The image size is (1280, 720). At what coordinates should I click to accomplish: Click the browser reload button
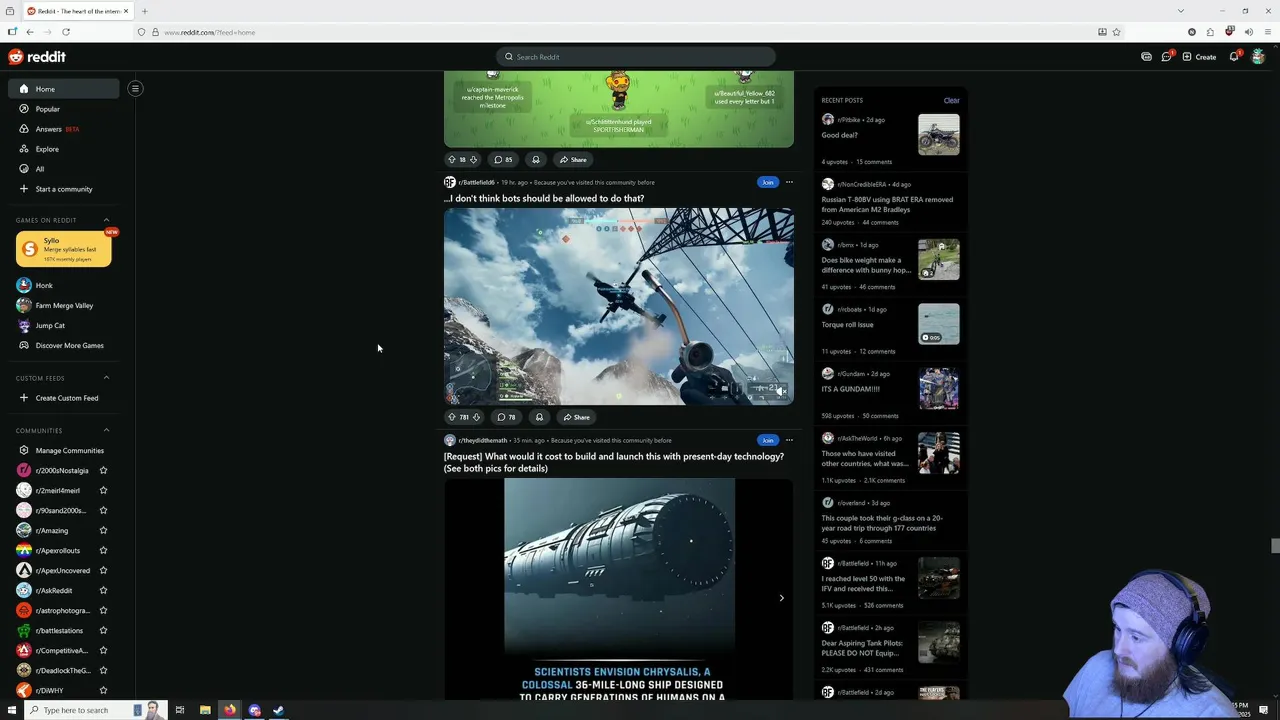pyautogui.click(x=64, y=32)
